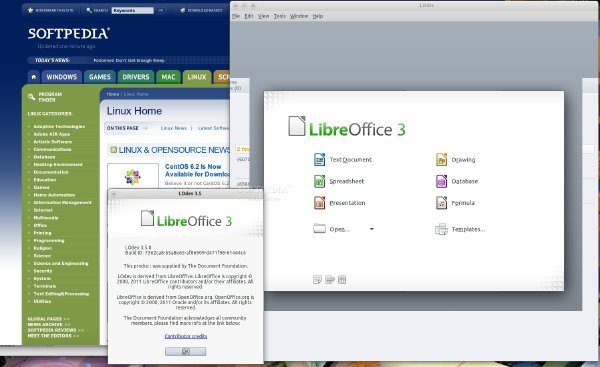Open the Multimedia category
Viewport: 600px width, 367px height.
coord(46,218)
